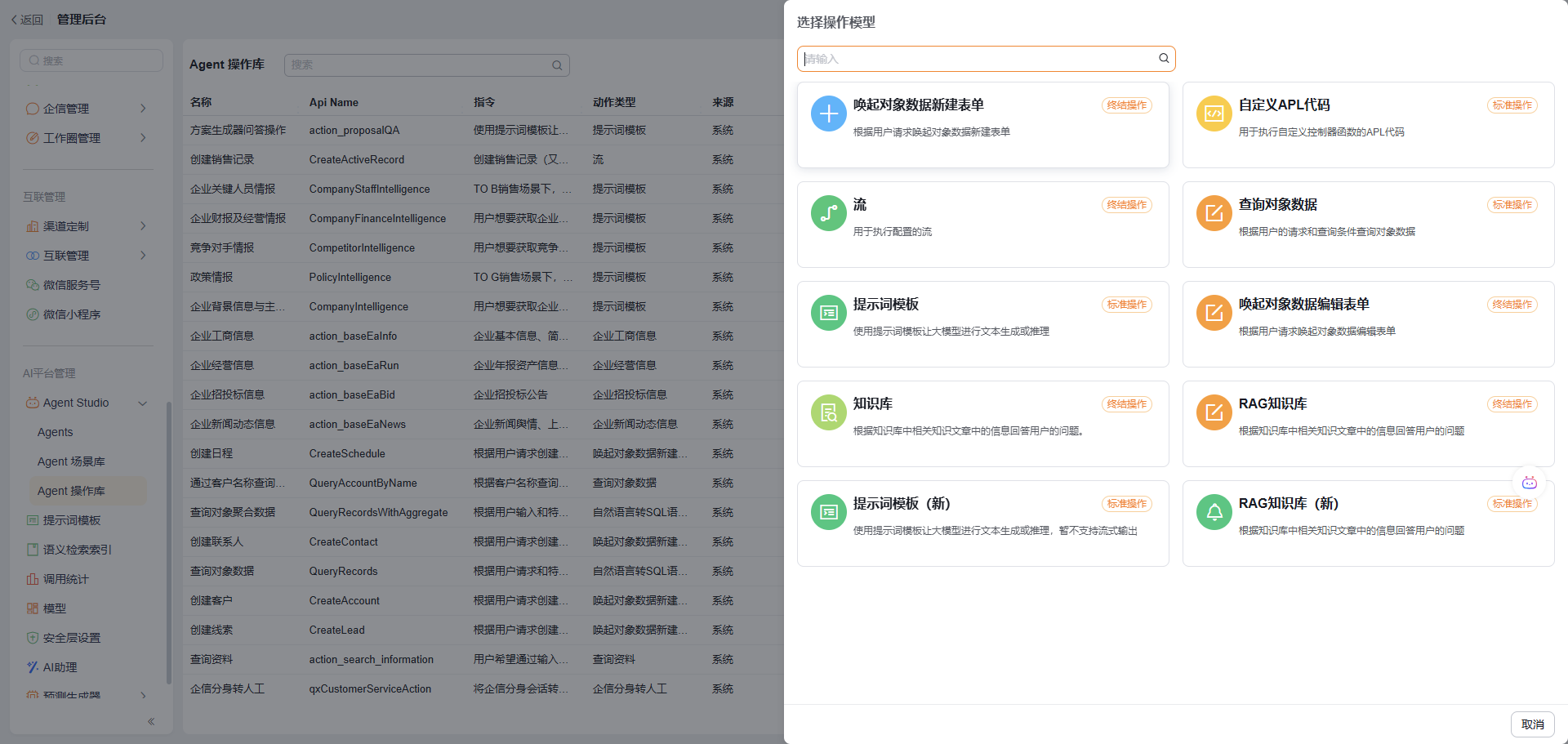Focus the 请输入 model search field

987,59
